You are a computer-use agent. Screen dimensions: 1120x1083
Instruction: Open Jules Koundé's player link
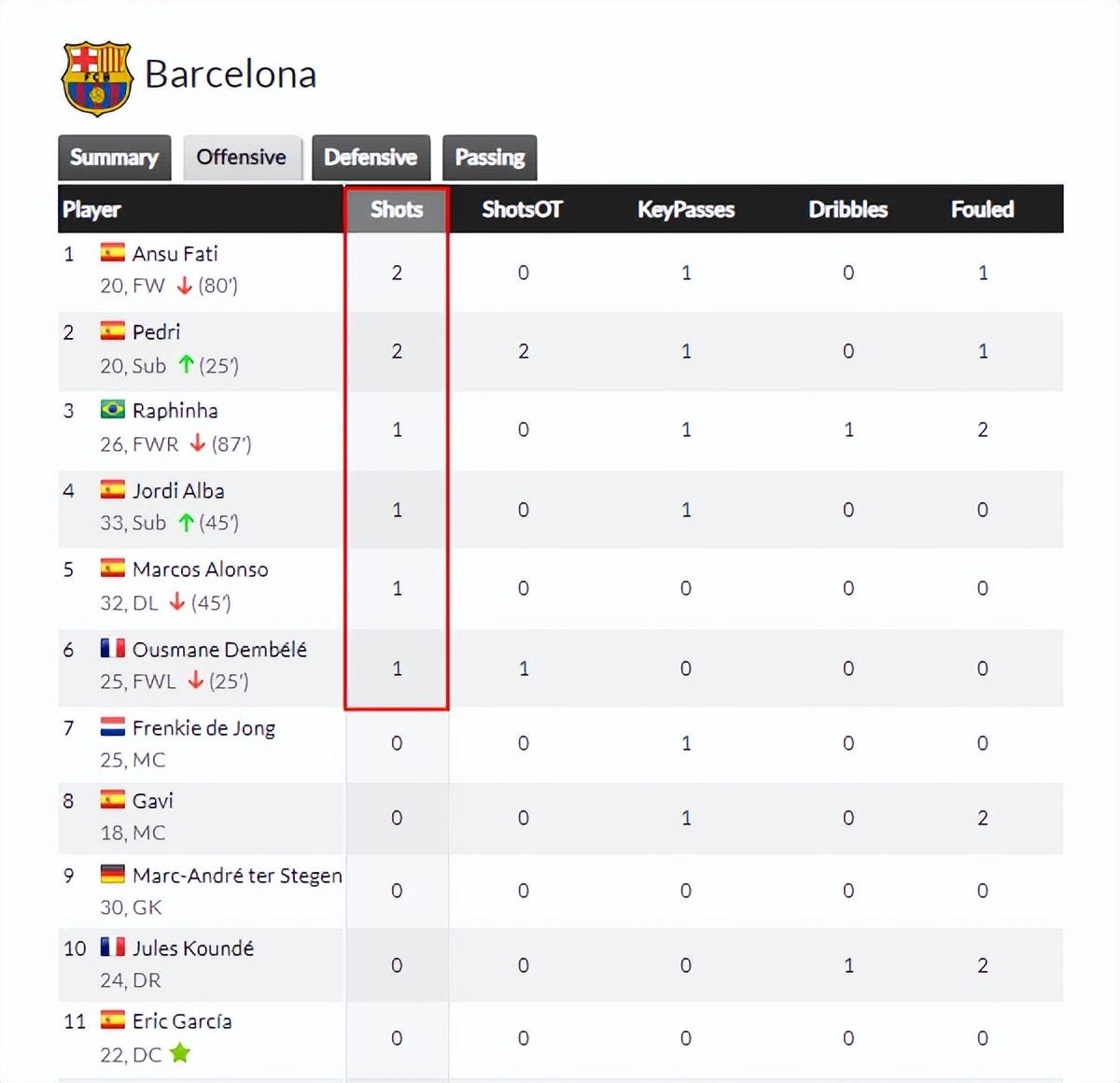click(x=193, y=949)
